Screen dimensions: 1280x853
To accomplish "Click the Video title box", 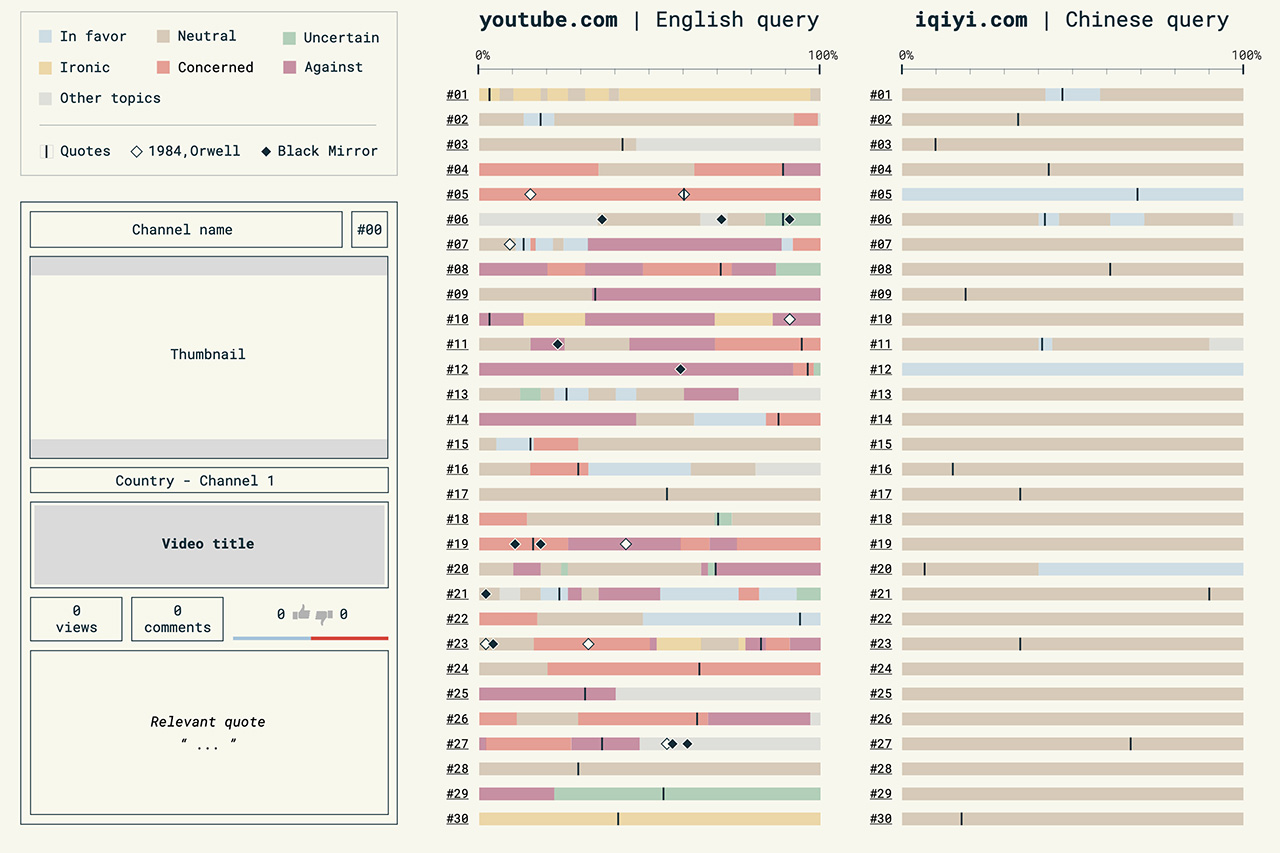I will click(x=209, y=545).
